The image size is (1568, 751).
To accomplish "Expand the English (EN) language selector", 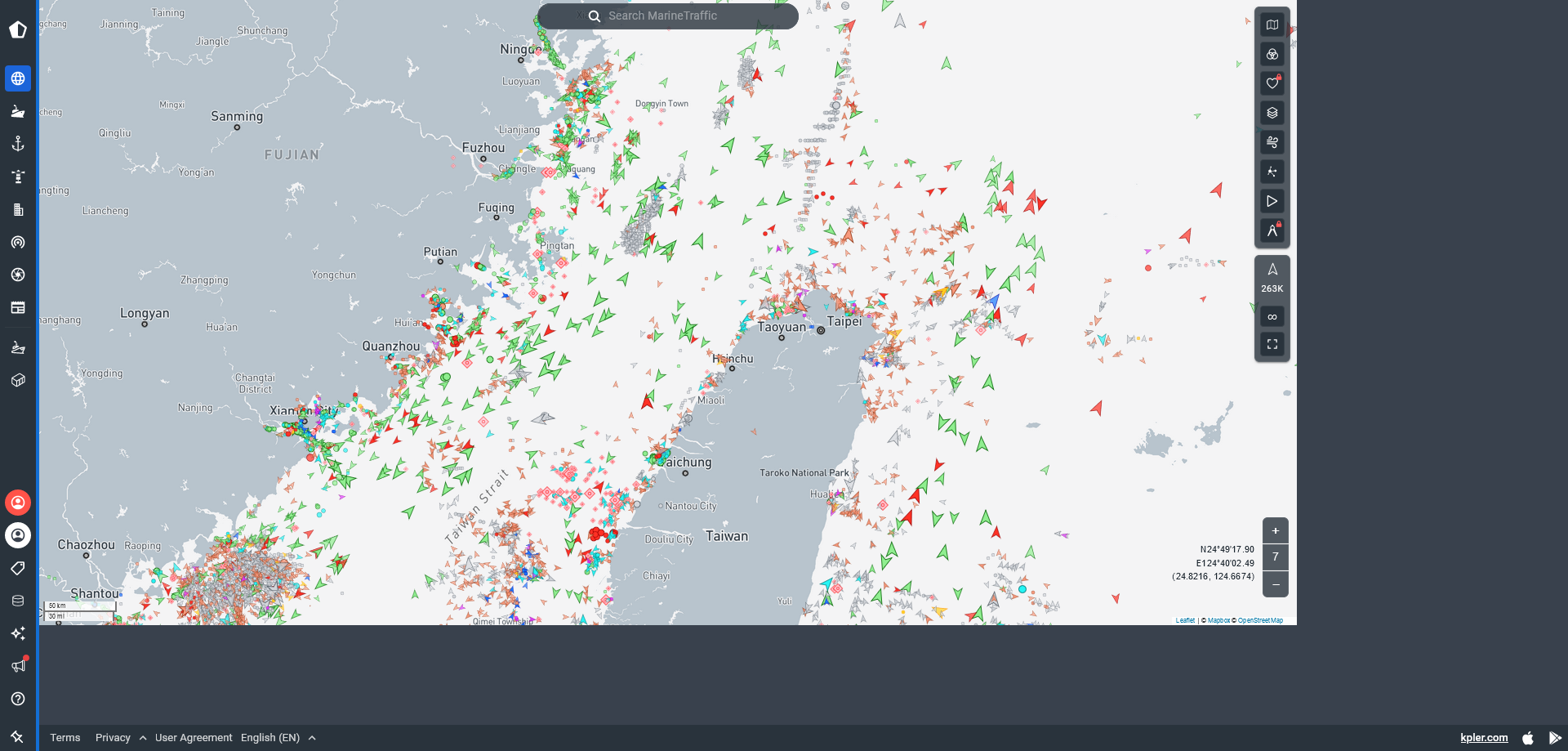I will [x=278, y=737].
